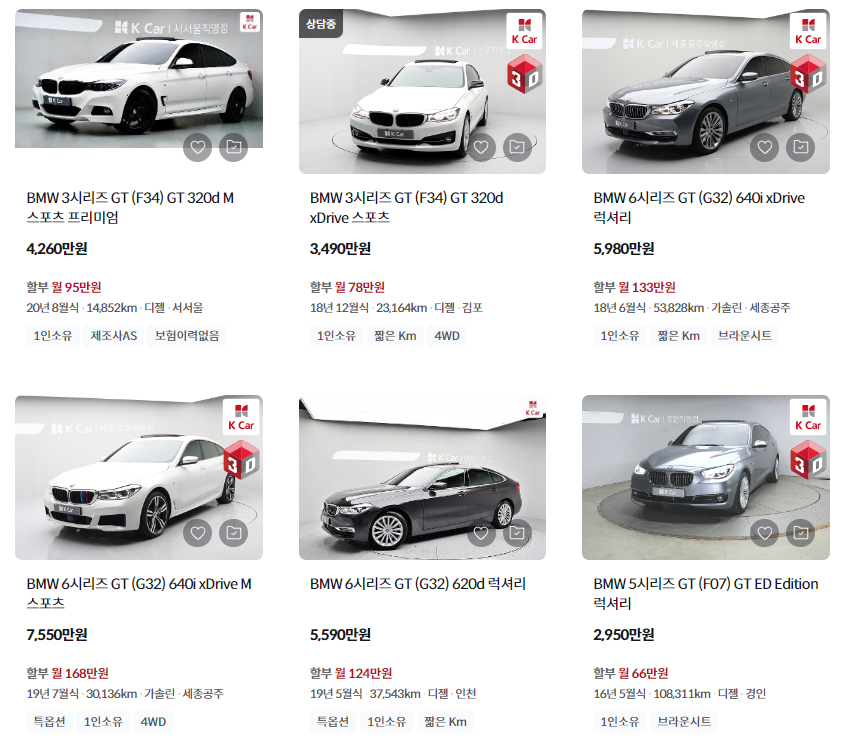The width and height of the screenshot is (843, 741).
Task: Favorite the BMW 3시리즈 GT 320d M 스포츠 프리미엄 car
Action: (x=197, y=147)
